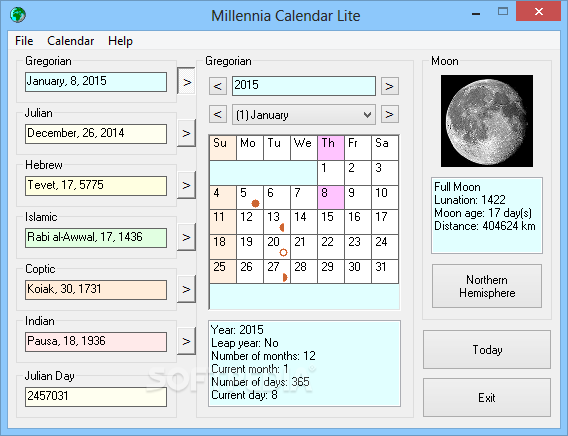568x436 pixels.
Task: Click the Today button
Action: (487, 349)
